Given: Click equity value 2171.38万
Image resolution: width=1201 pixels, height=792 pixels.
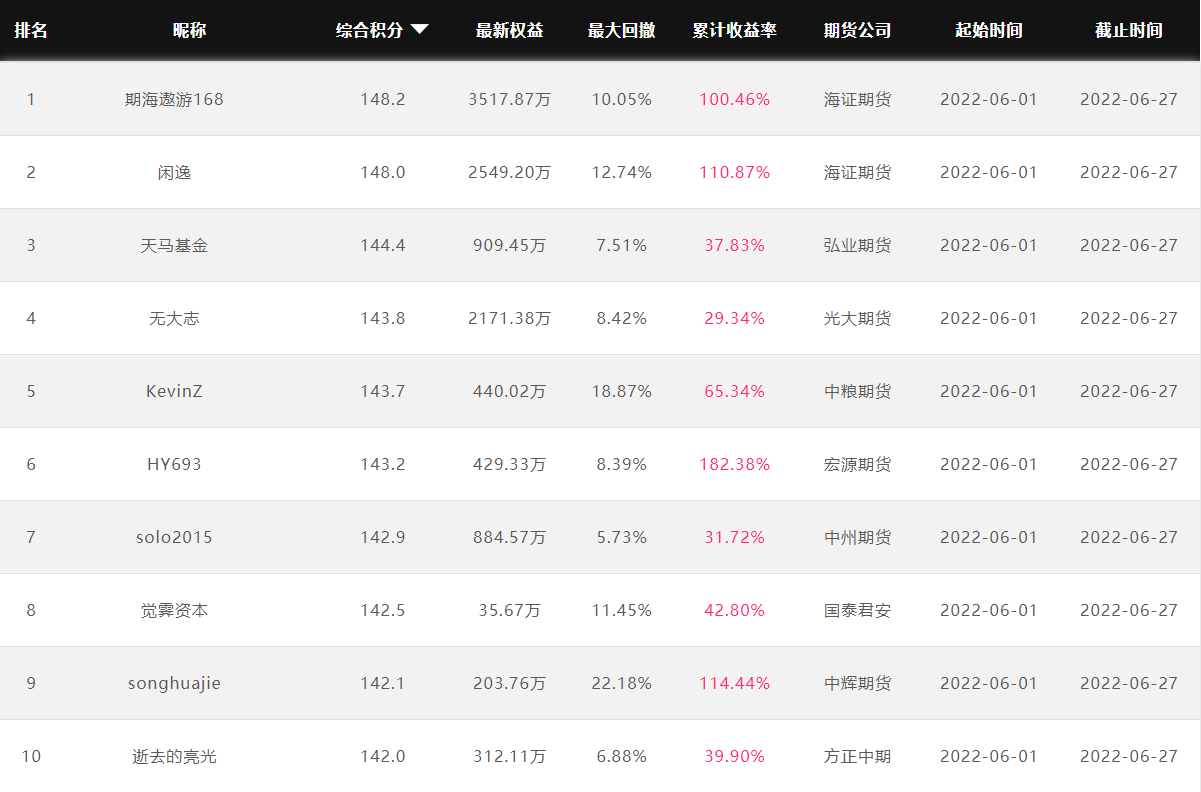Looking at the screenshot, I should 510,318.
